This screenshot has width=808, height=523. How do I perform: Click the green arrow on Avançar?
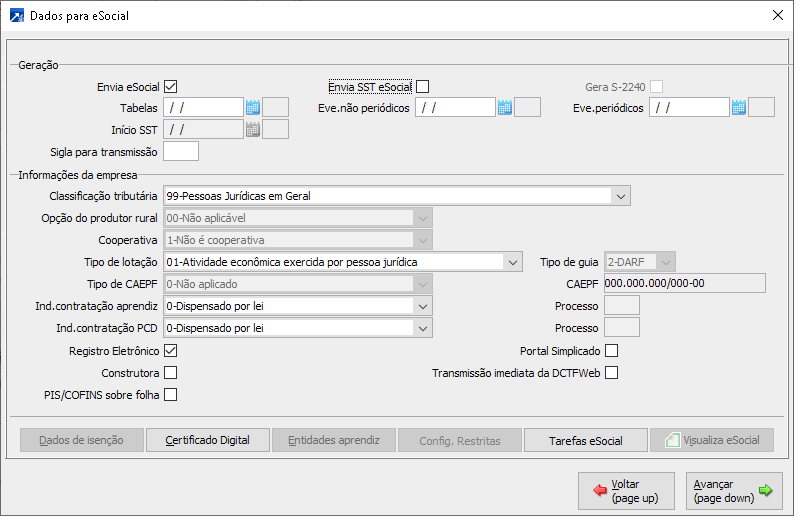tap(766, 490)
